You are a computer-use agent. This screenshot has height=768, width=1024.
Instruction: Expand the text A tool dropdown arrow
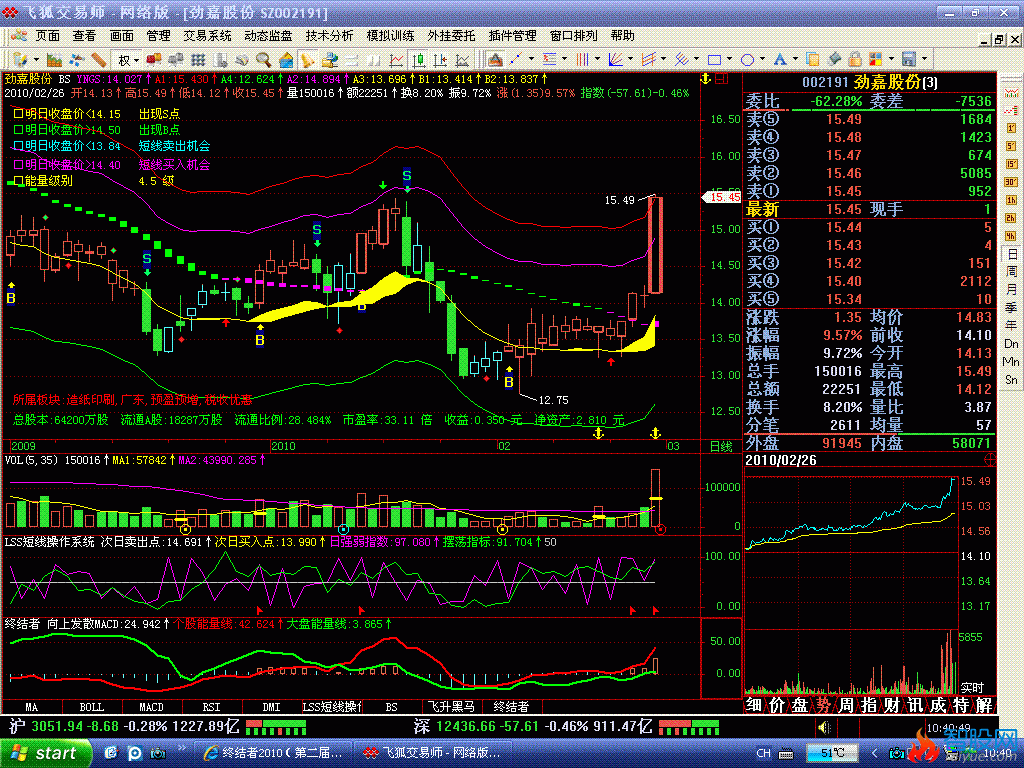coord(795,60)
